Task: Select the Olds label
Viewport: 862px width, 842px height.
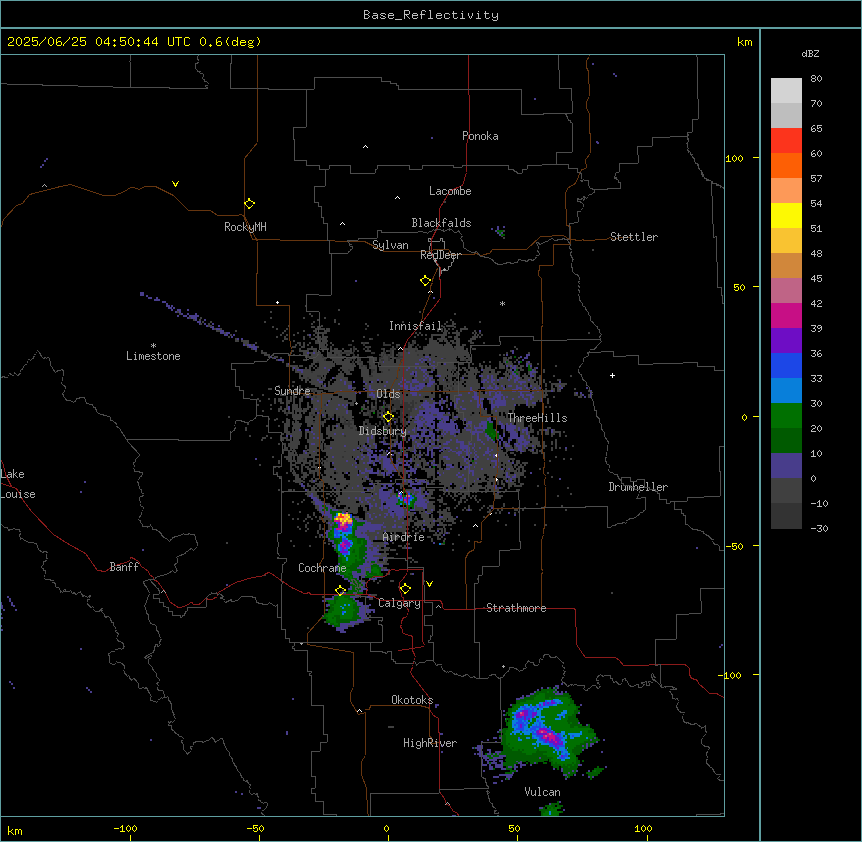Action: (x=388, y=394)
